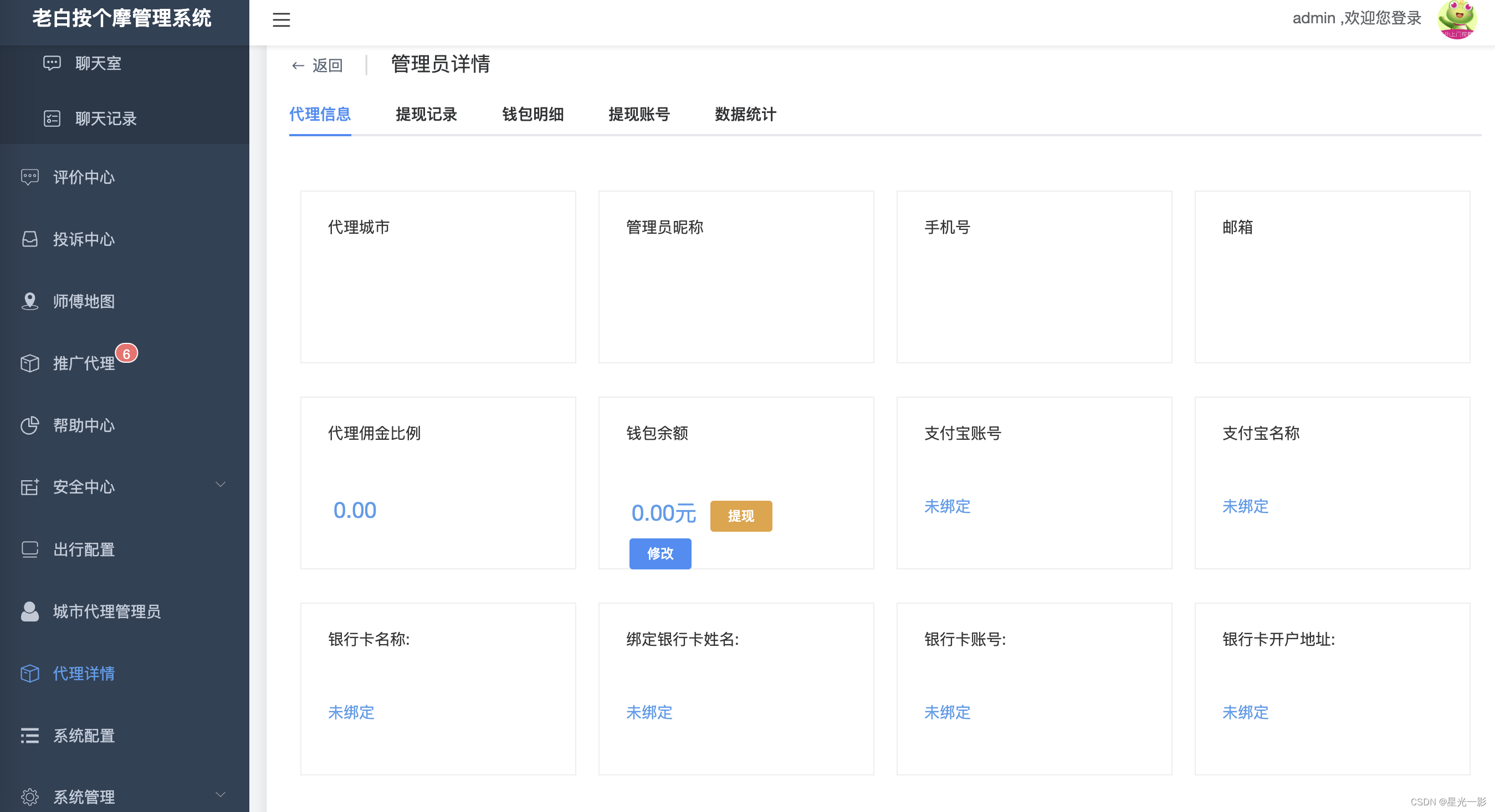Click 未绑定 under 支付宝账号
Image resolution: width=1495 pixels, height=812 pixels.
[947, 506]
